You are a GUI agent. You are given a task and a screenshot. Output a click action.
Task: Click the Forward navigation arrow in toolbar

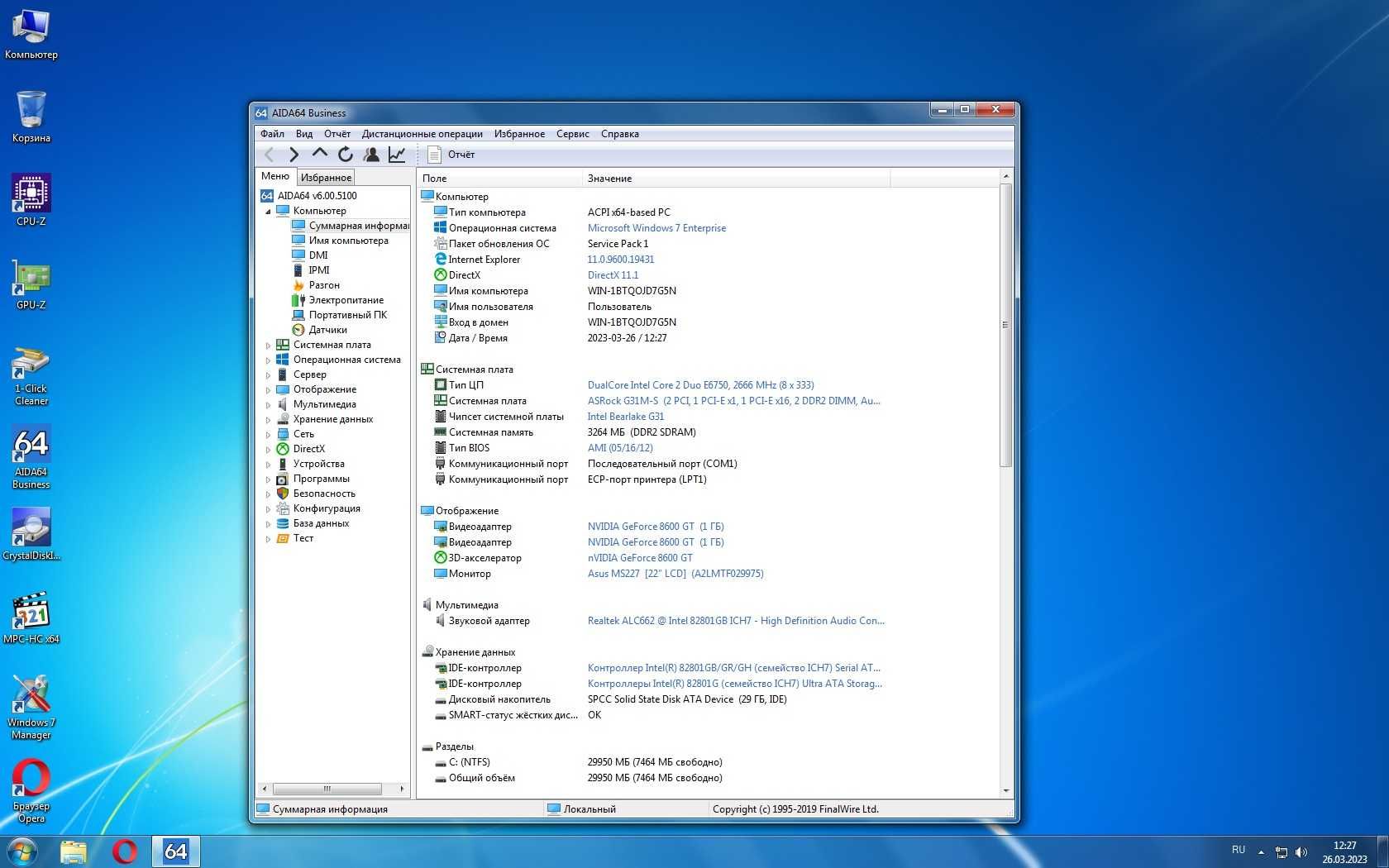[x=294, y=155]
